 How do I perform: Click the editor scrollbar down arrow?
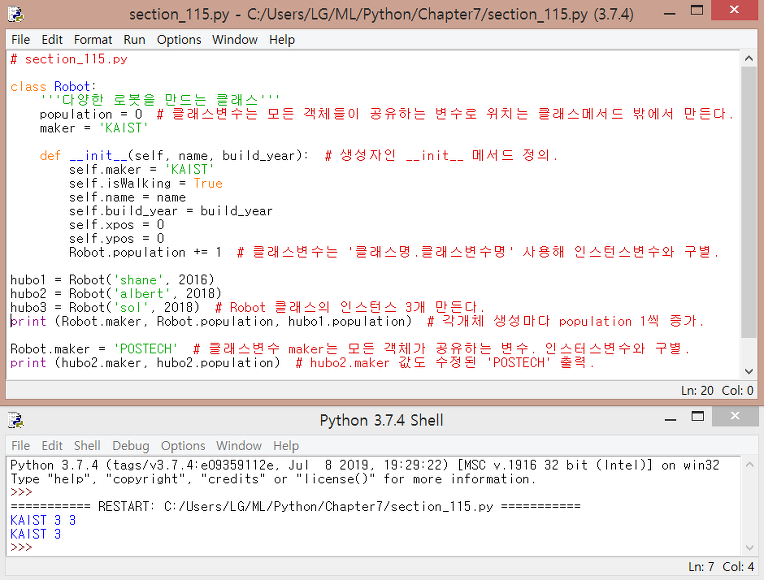(x=749, y=371)
